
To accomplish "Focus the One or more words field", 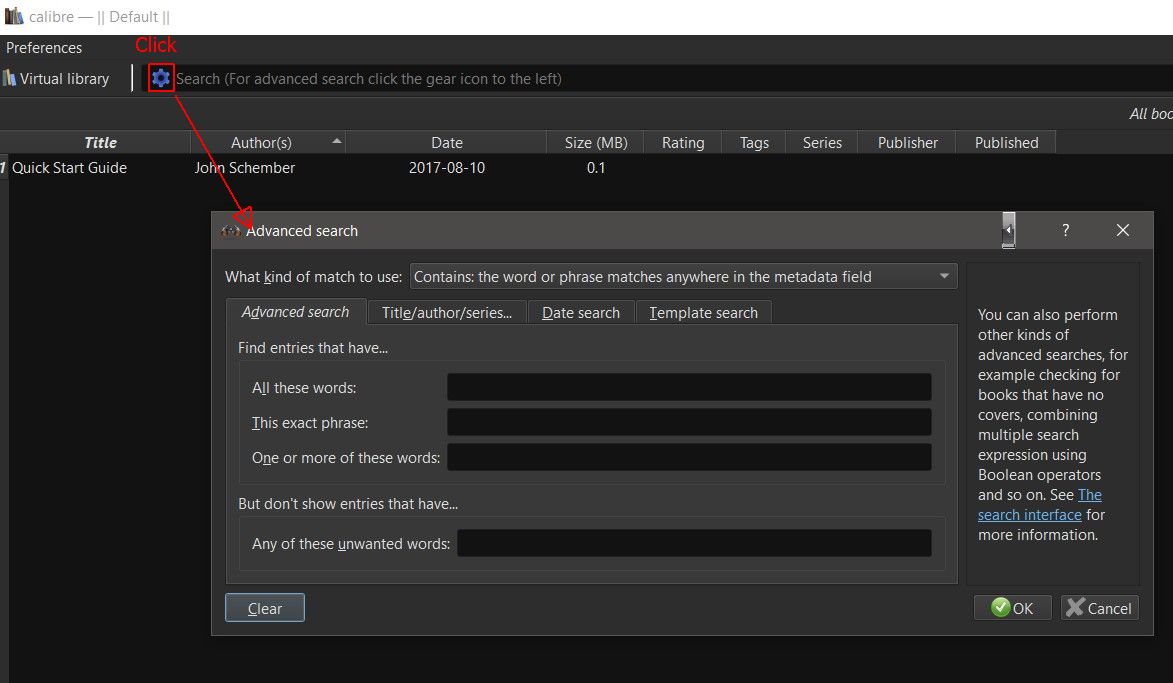I will coord(689,457).
